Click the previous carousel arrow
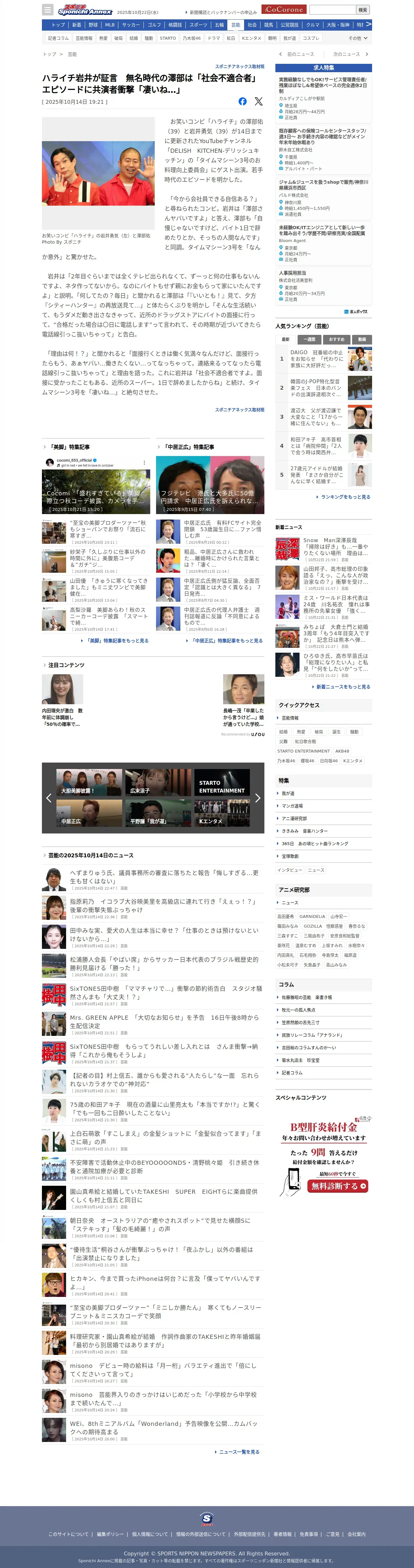 click(x=49, y=798)
